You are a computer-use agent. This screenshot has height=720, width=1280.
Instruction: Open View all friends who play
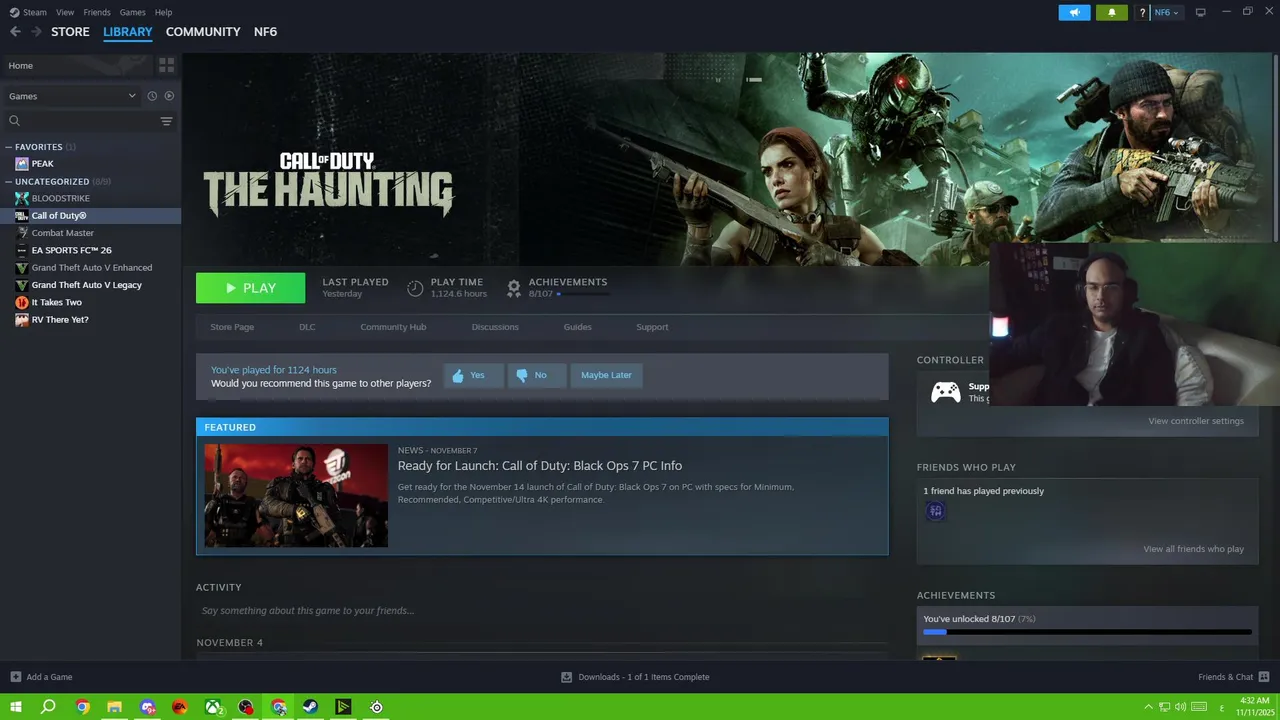[x=1193, y=549]
